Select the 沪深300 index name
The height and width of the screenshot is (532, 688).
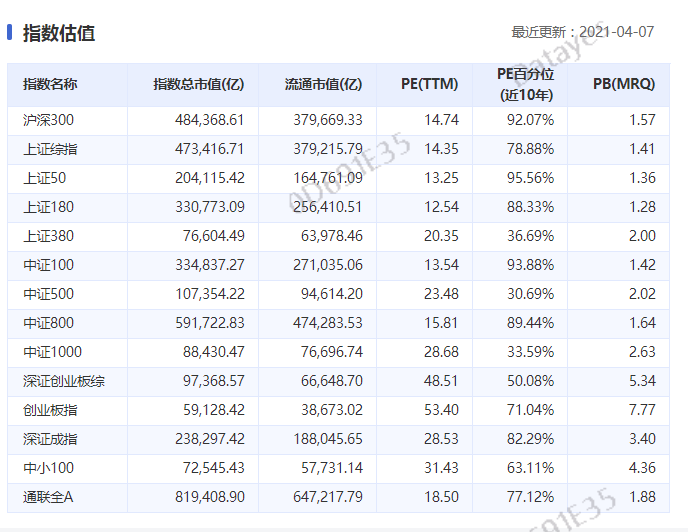[x=48, y=120]
